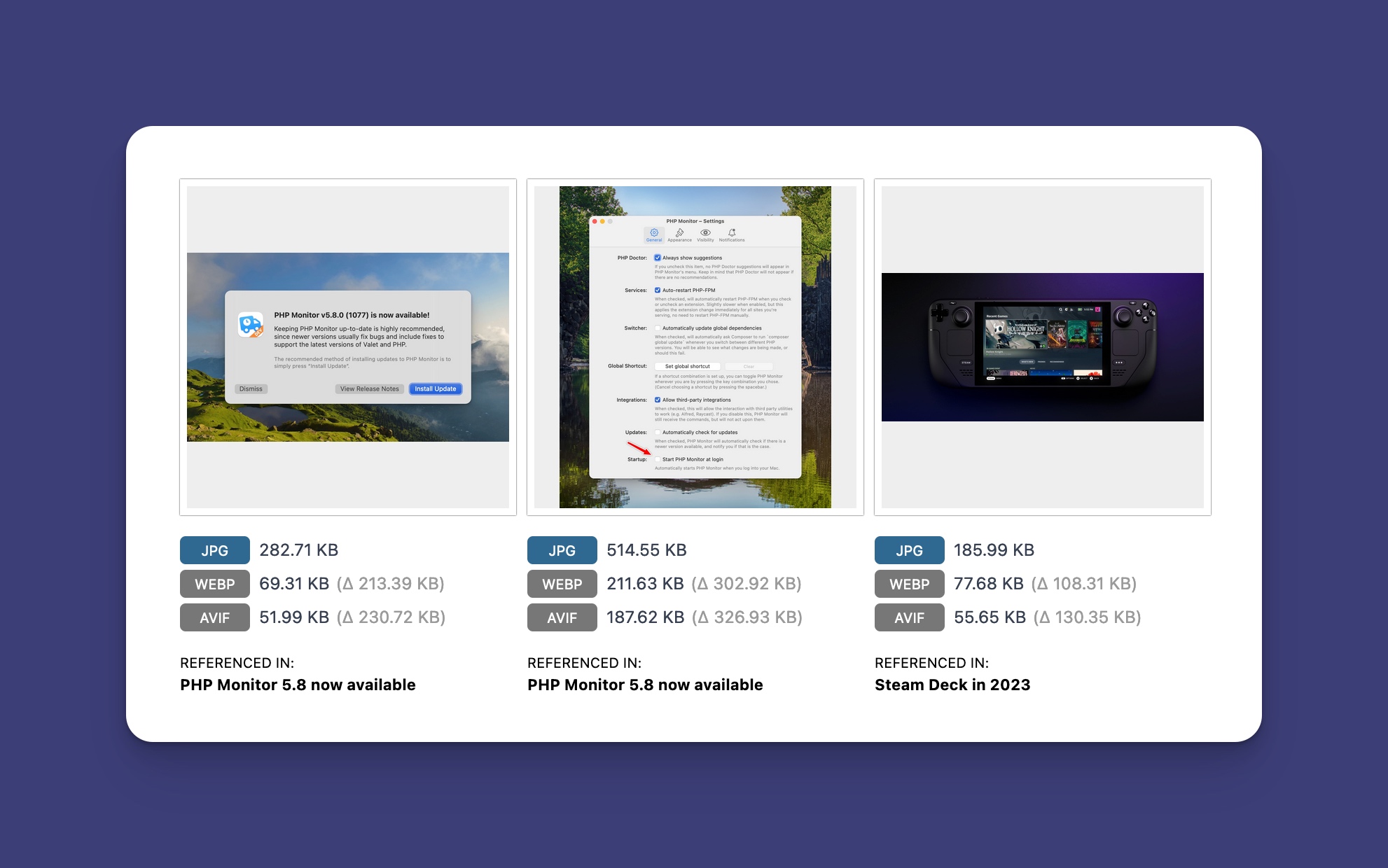
Task: Select the 187.62 KB size text
Action: [646, 617]
